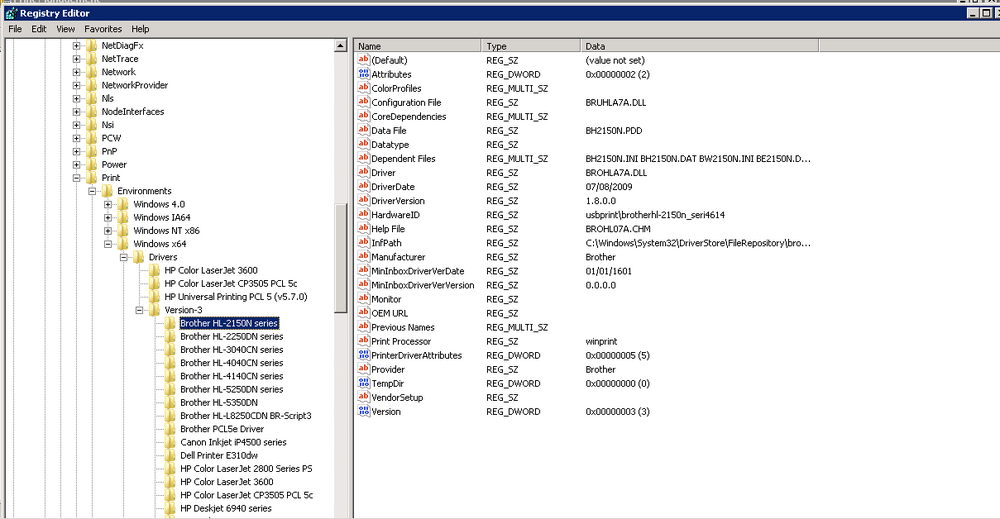
Task: Expand the NetDiagFx key
Action: tap(77, 46)
